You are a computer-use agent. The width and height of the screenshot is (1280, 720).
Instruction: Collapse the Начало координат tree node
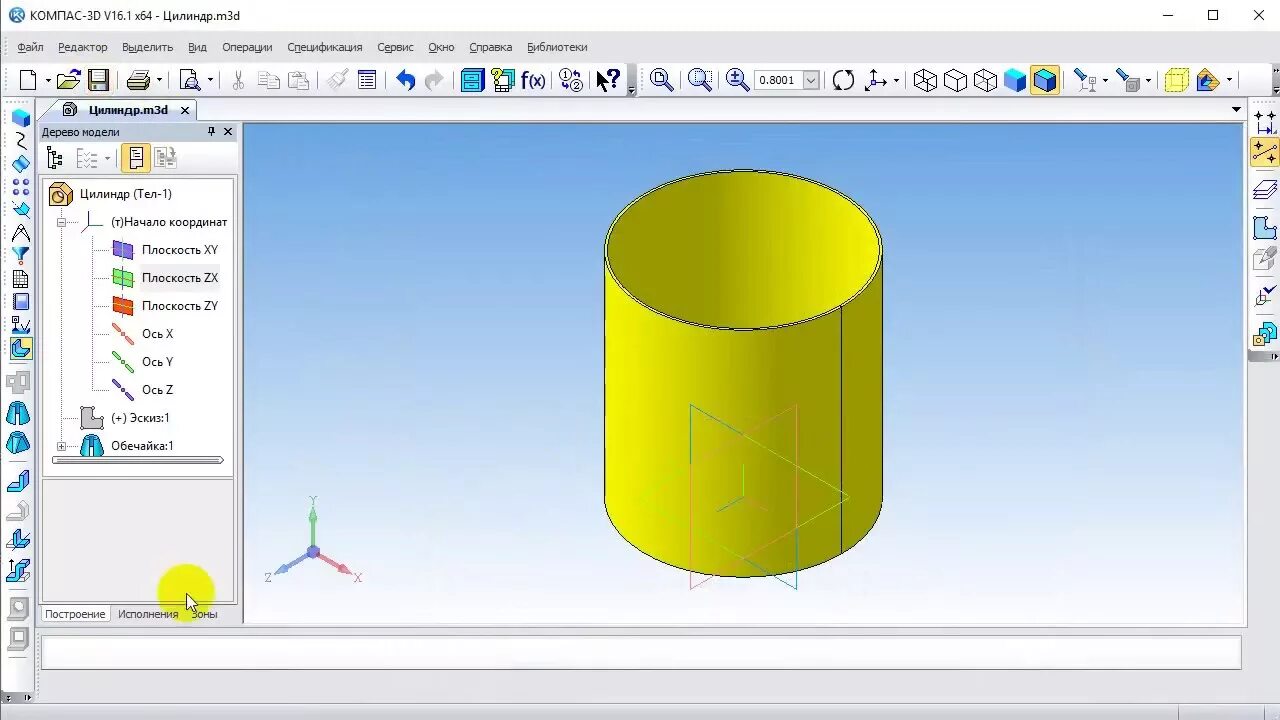(x=61, y=222)
